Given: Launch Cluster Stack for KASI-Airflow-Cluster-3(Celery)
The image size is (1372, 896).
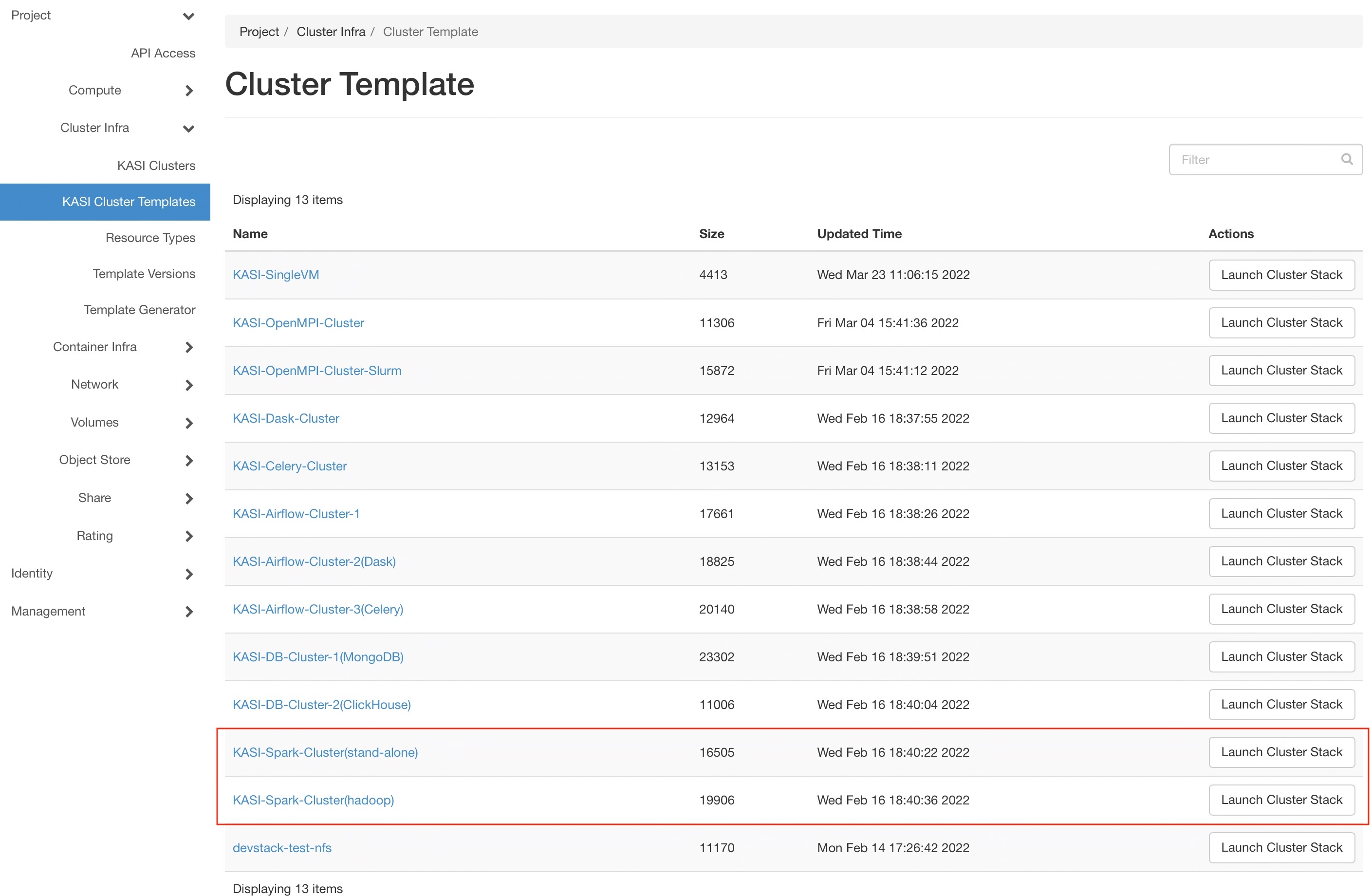Looking at the screenshot, I should 1281,610.
